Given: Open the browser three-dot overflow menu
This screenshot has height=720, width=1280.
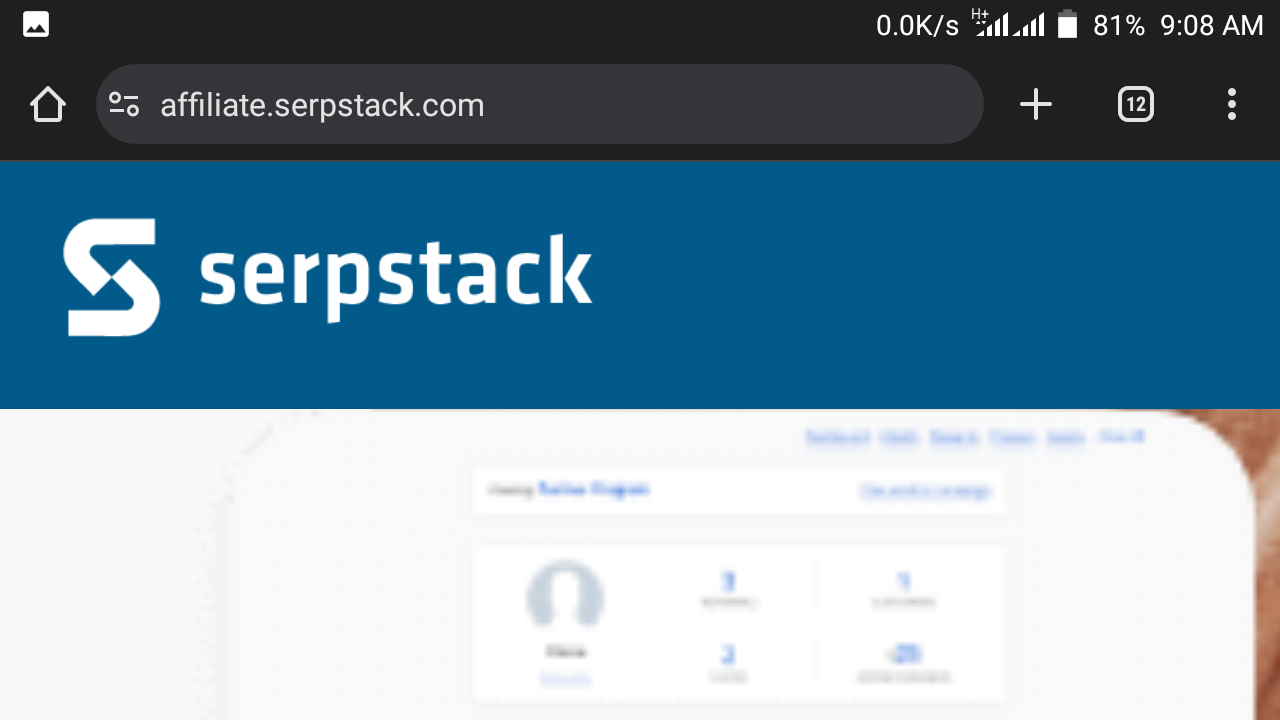Looking at the screenshot, I should pos(1232,104).
